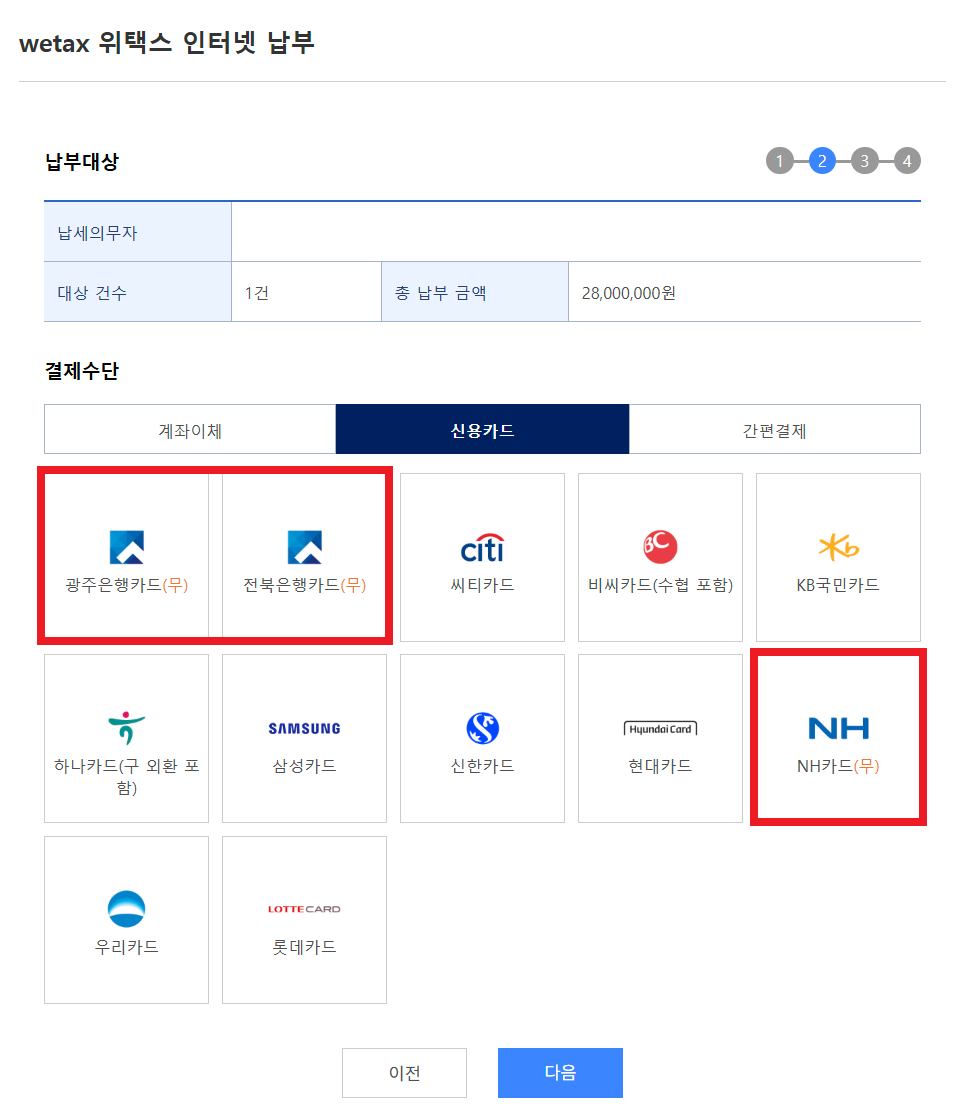Jump to step 3 circle
Screen dimensions: 967x1114
point(865,161)
